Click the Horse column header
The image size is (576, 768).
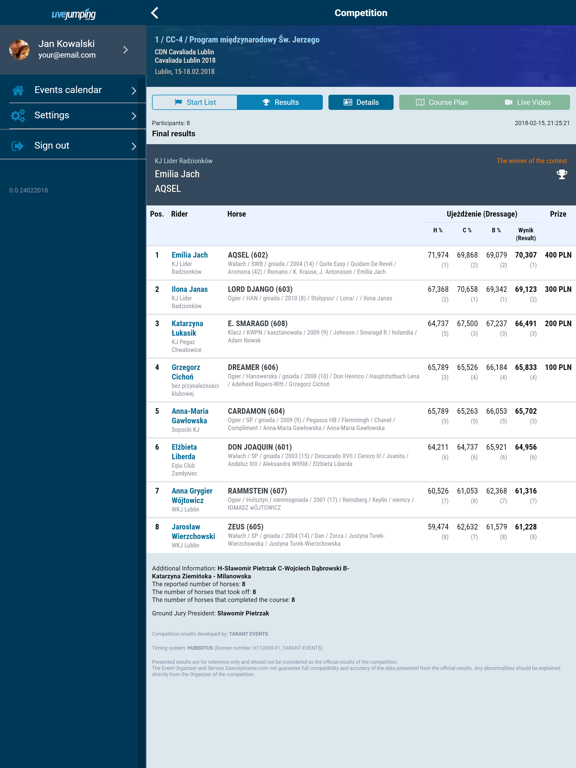click(x=237, y=214)
